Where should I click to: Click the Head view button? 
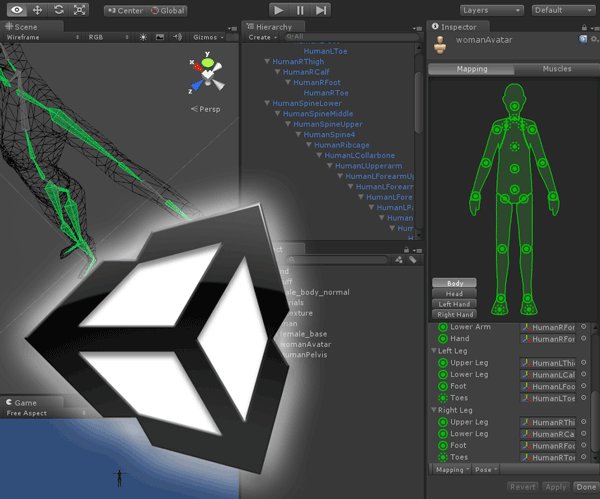(x=455, y=294)
